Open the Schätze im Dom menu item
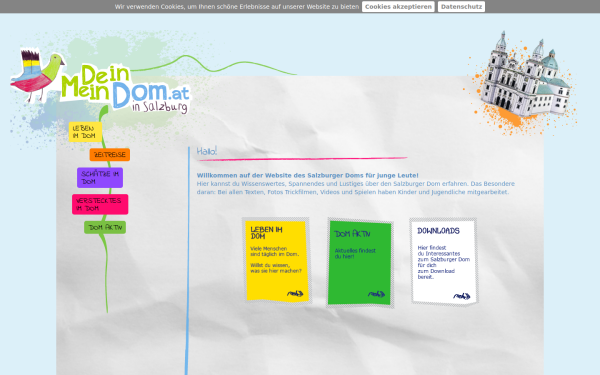 click(x=100, y=178)
